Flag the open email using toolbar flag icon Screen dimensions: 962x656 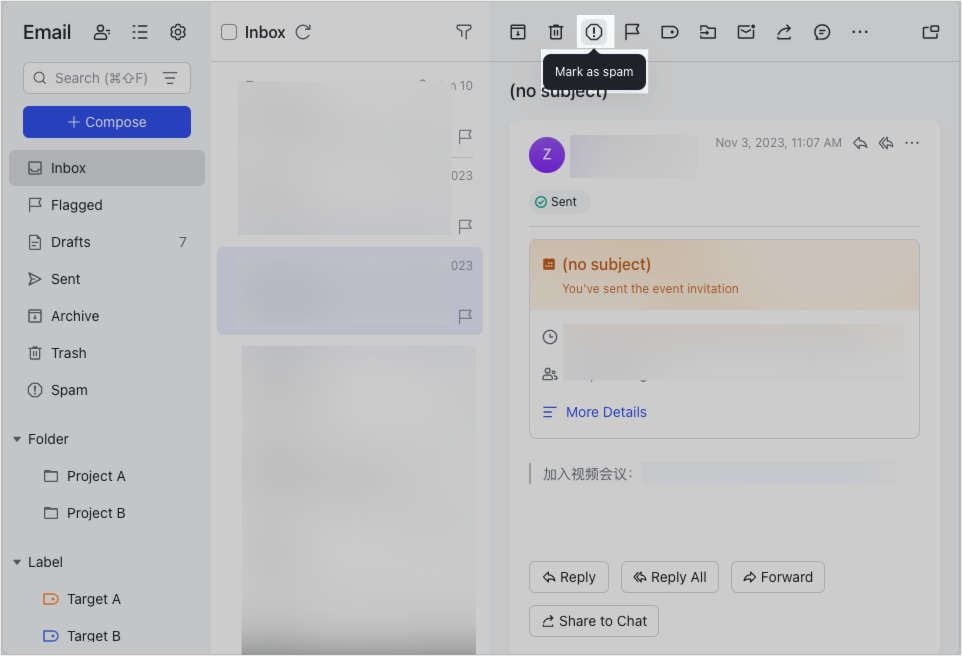632,32
